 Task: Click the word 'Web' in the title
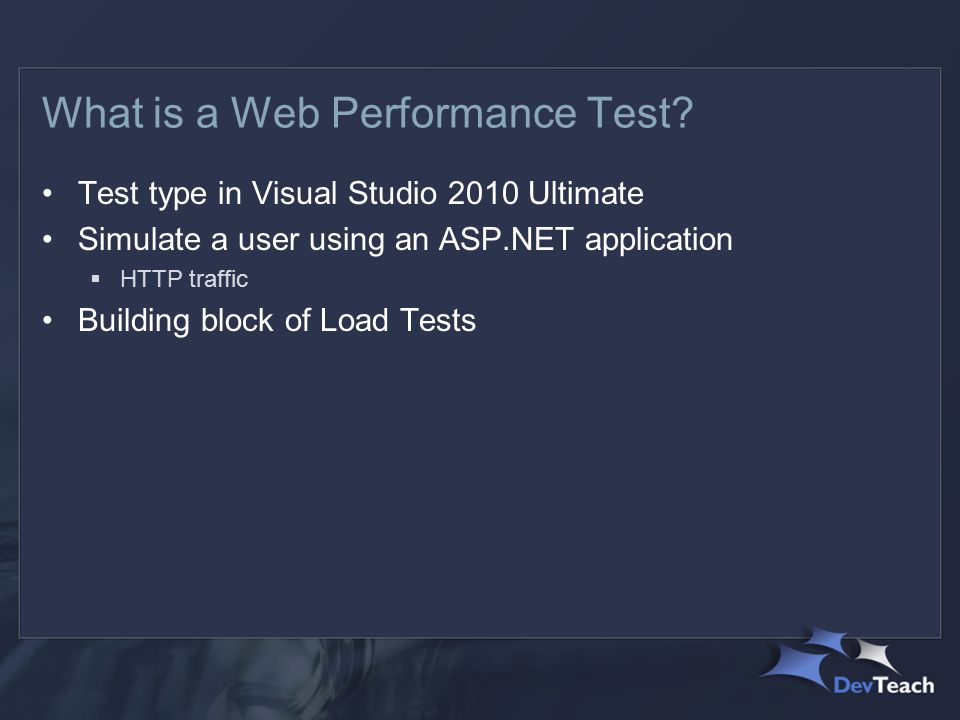pyautogui.click(x=276, y=113)
